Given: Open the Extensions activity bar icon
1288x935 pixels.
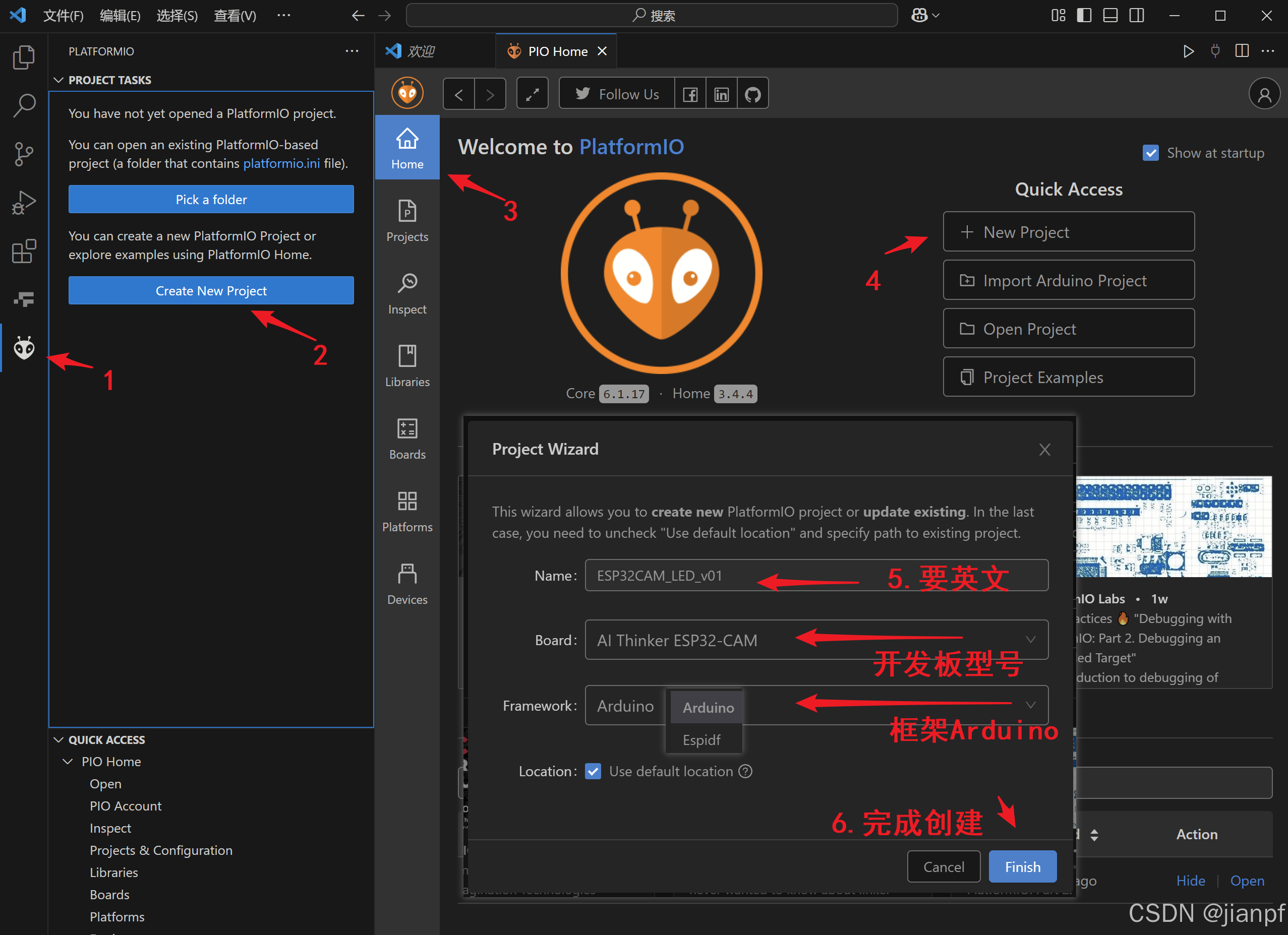Looking at the screenshot, I should (24, 251).
